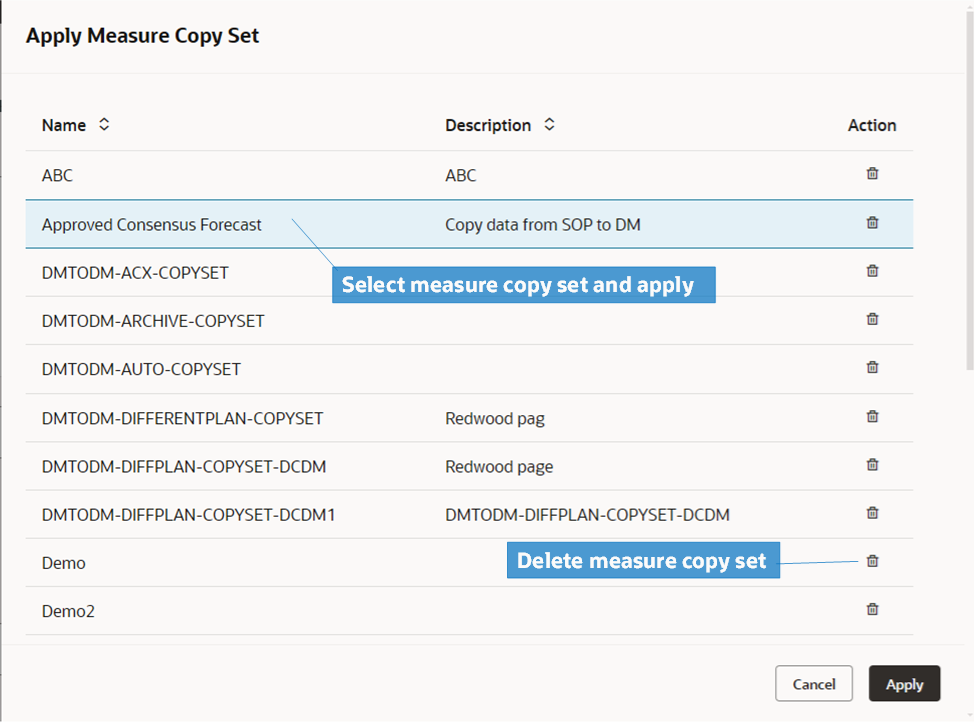Delete DMTODM-ARCHIVE-COPYSET via delete icon
This screenshot has width=975, height=724.
point(871,319)
